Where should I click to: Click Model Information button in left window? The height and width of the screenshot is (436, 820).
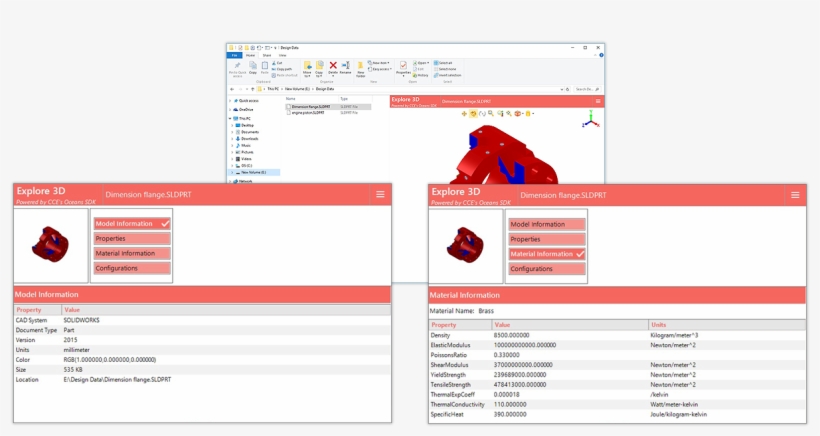click(132, 223)
